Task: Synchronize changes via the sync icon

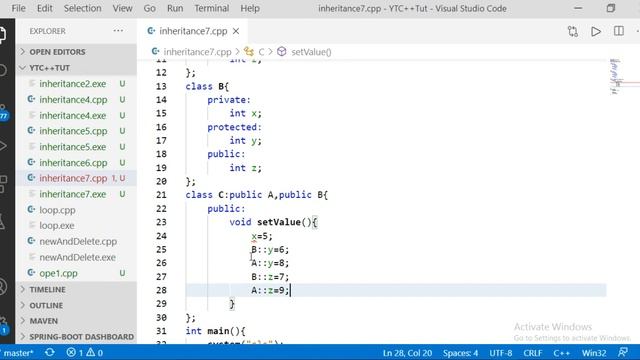Action: (50, 352)
